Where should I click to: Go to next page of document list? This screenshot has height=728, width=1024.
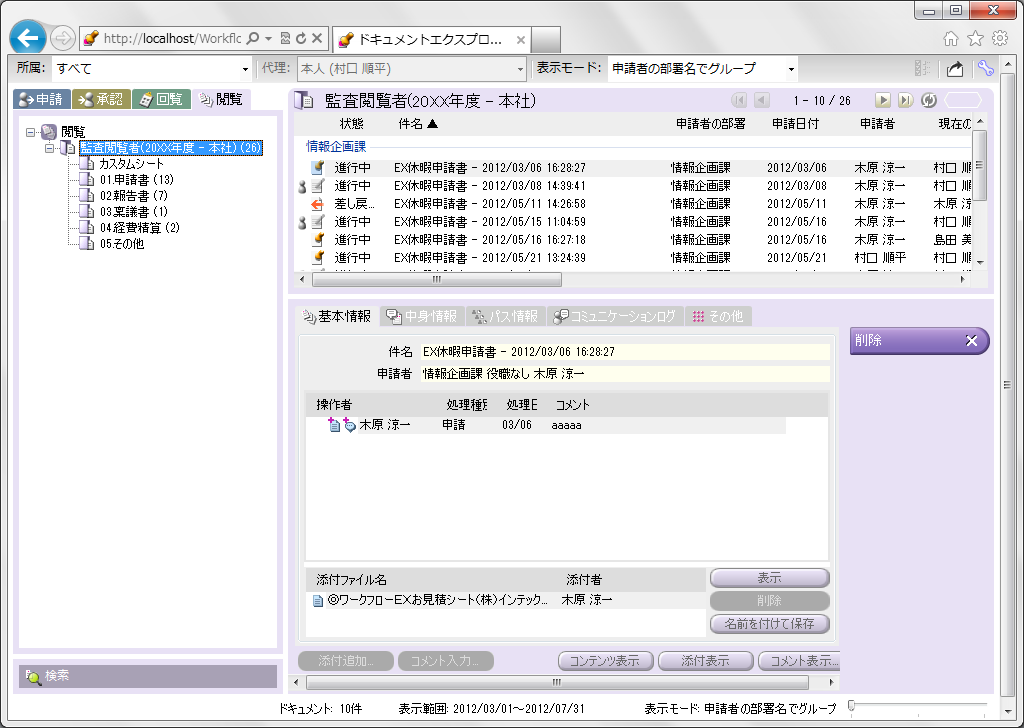click(x=882, y=100)
